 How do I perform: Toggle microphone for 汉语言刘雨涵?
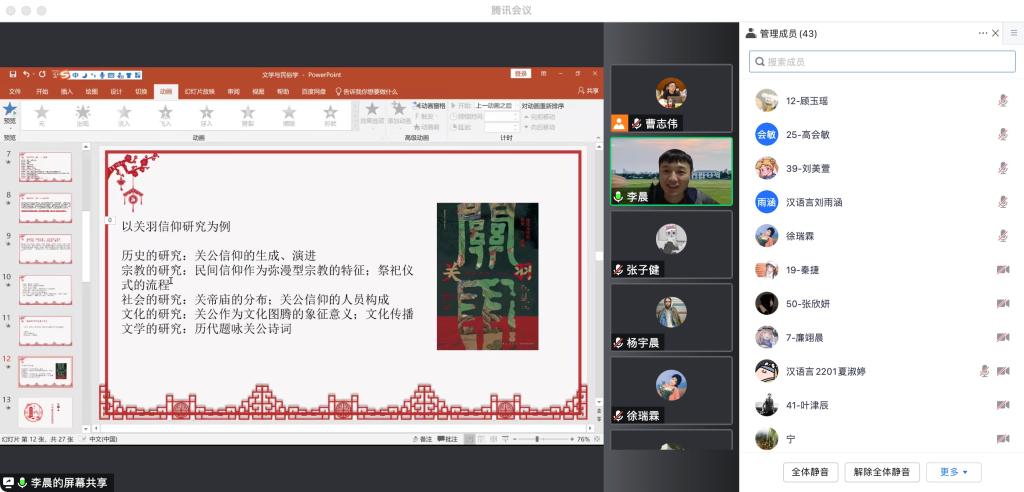[x=1002, y=202]
